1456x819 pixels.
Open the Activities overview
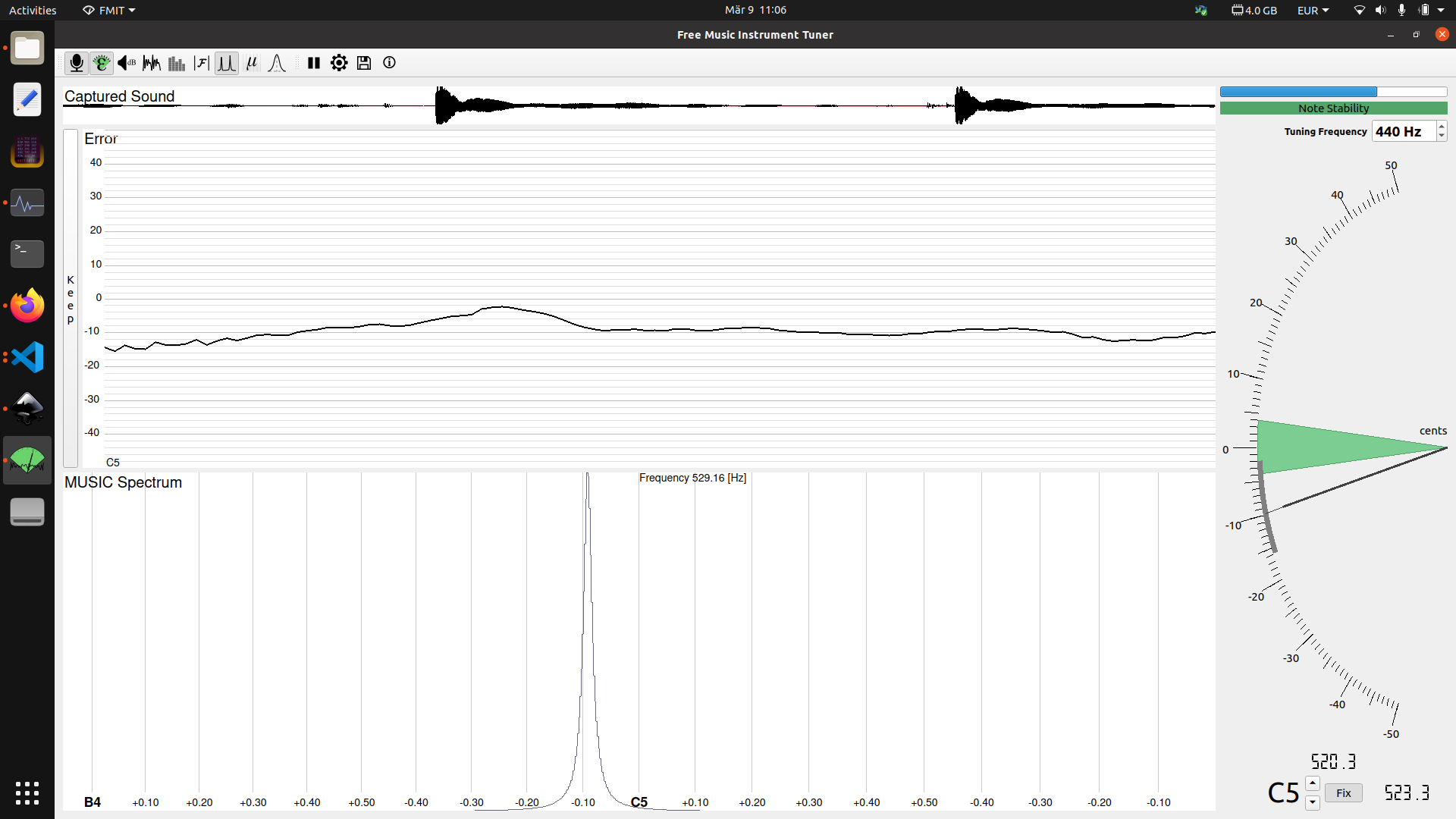(32, 10)
